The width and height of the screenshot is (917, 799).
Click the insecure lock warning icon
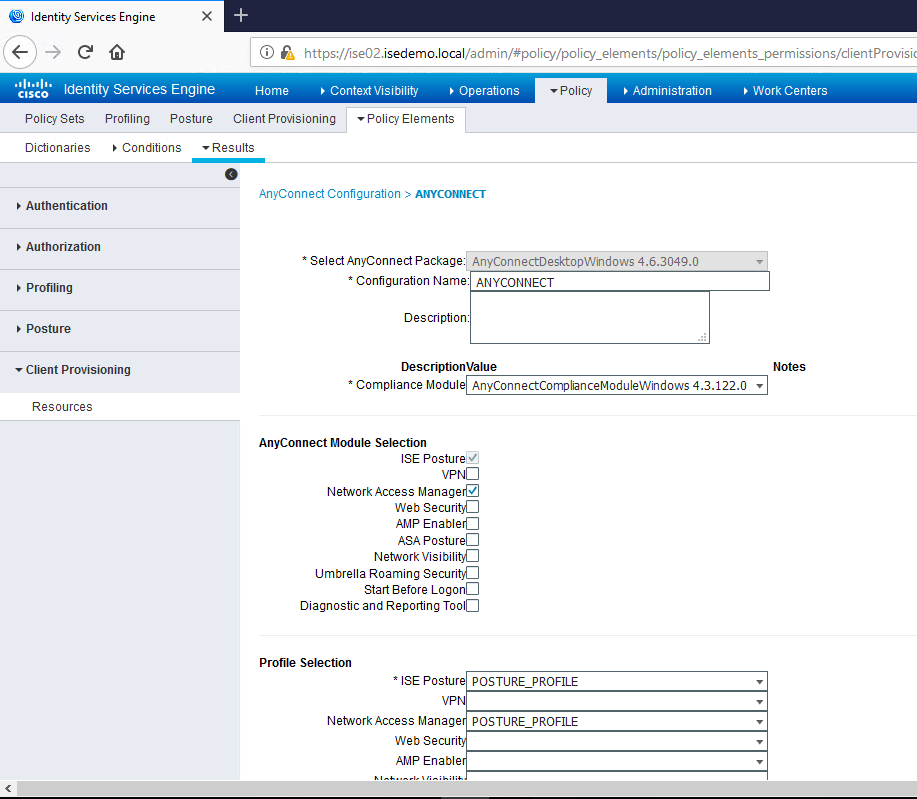pyautogui.click(x=287, y=53)
